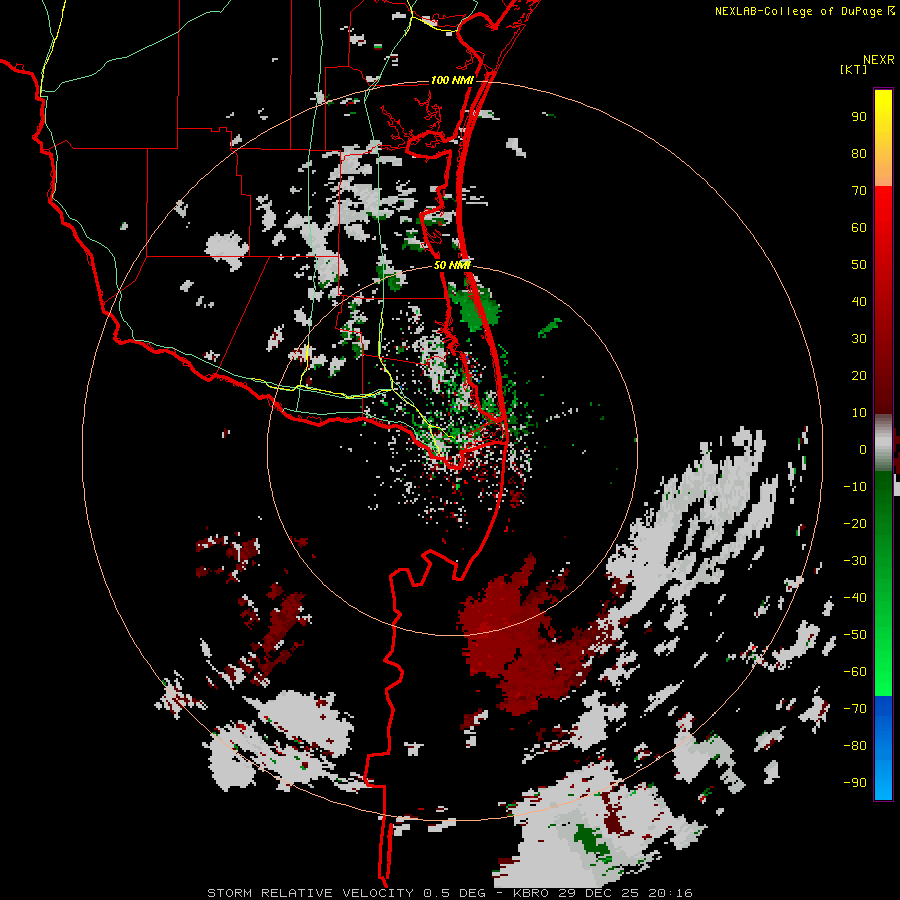The height and width of the screenshot is (900, 900).
Task: Click the -70 velocity scale value
Action: (855, 709)
